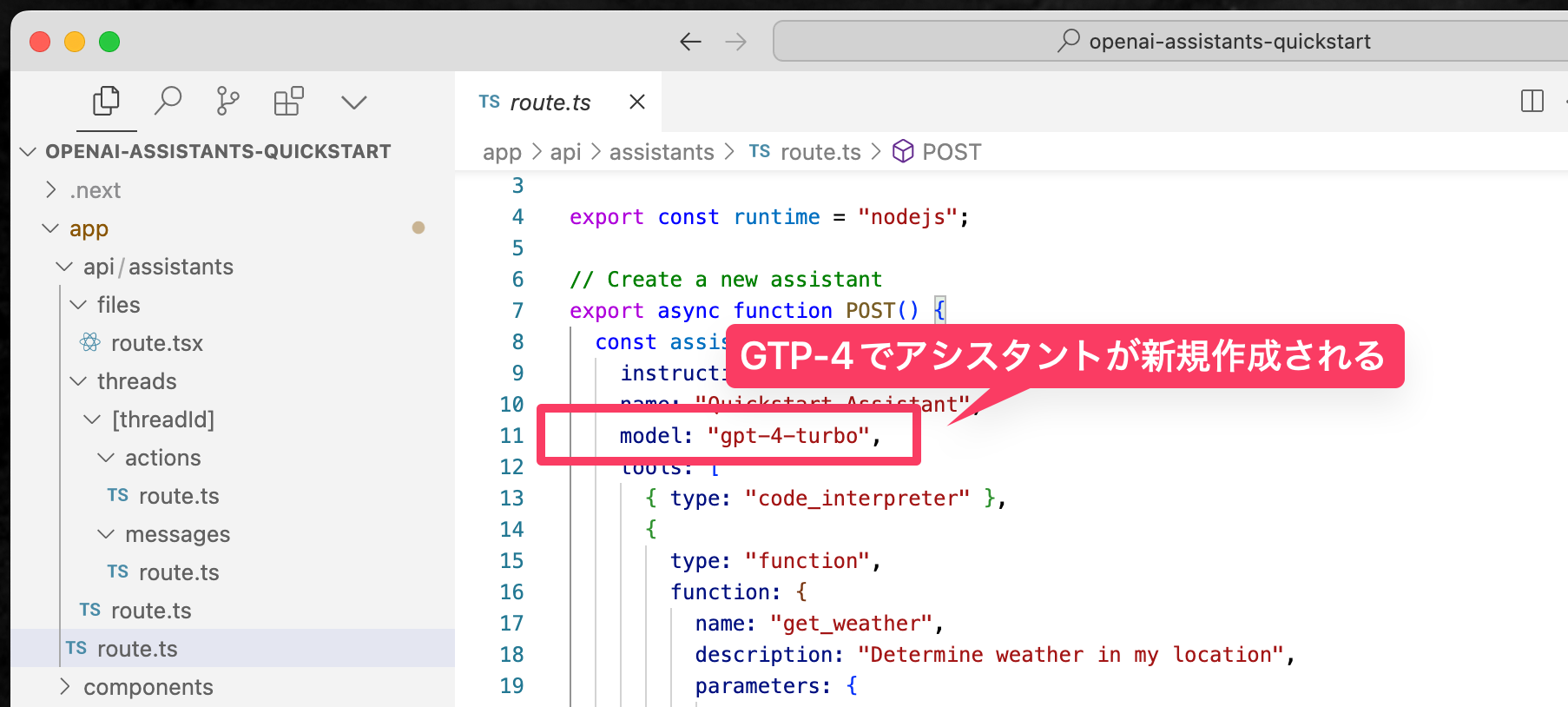Expand the components folder
The height and width of the screenshot is (707, 1568).
(64, 687)
